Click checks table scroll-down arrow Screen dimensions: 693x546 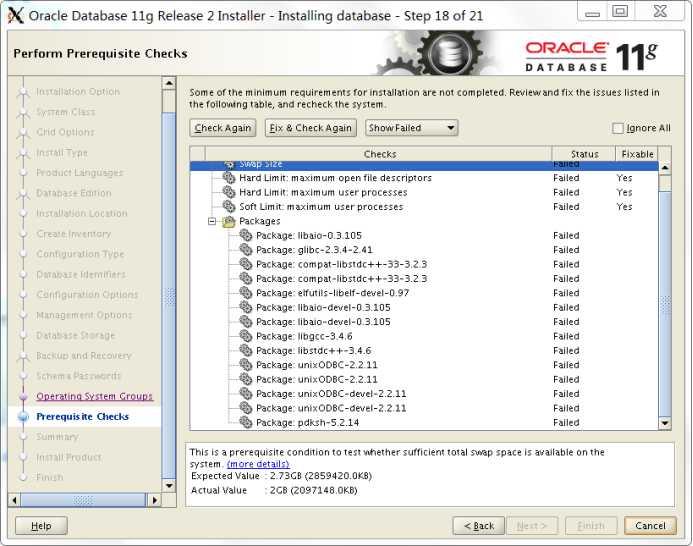tap(665, 423)
